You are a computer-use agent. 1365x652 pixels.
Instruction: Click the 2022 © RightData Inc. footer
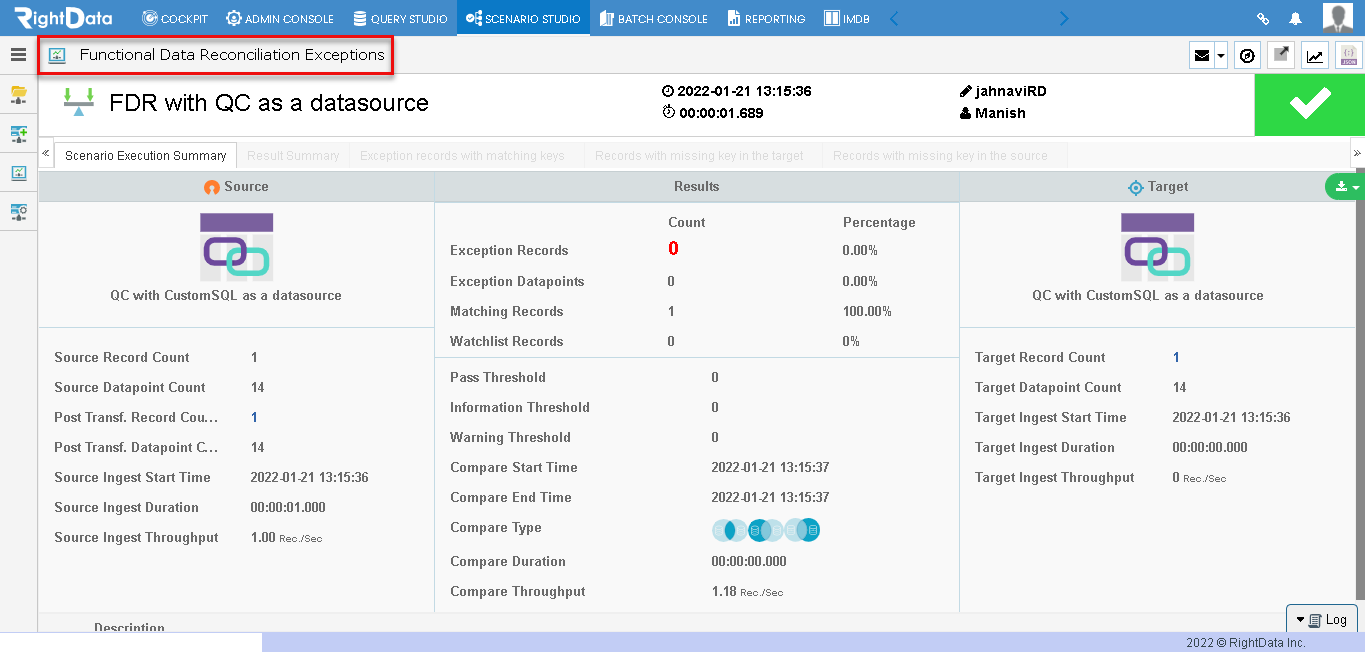point(1246,643)
